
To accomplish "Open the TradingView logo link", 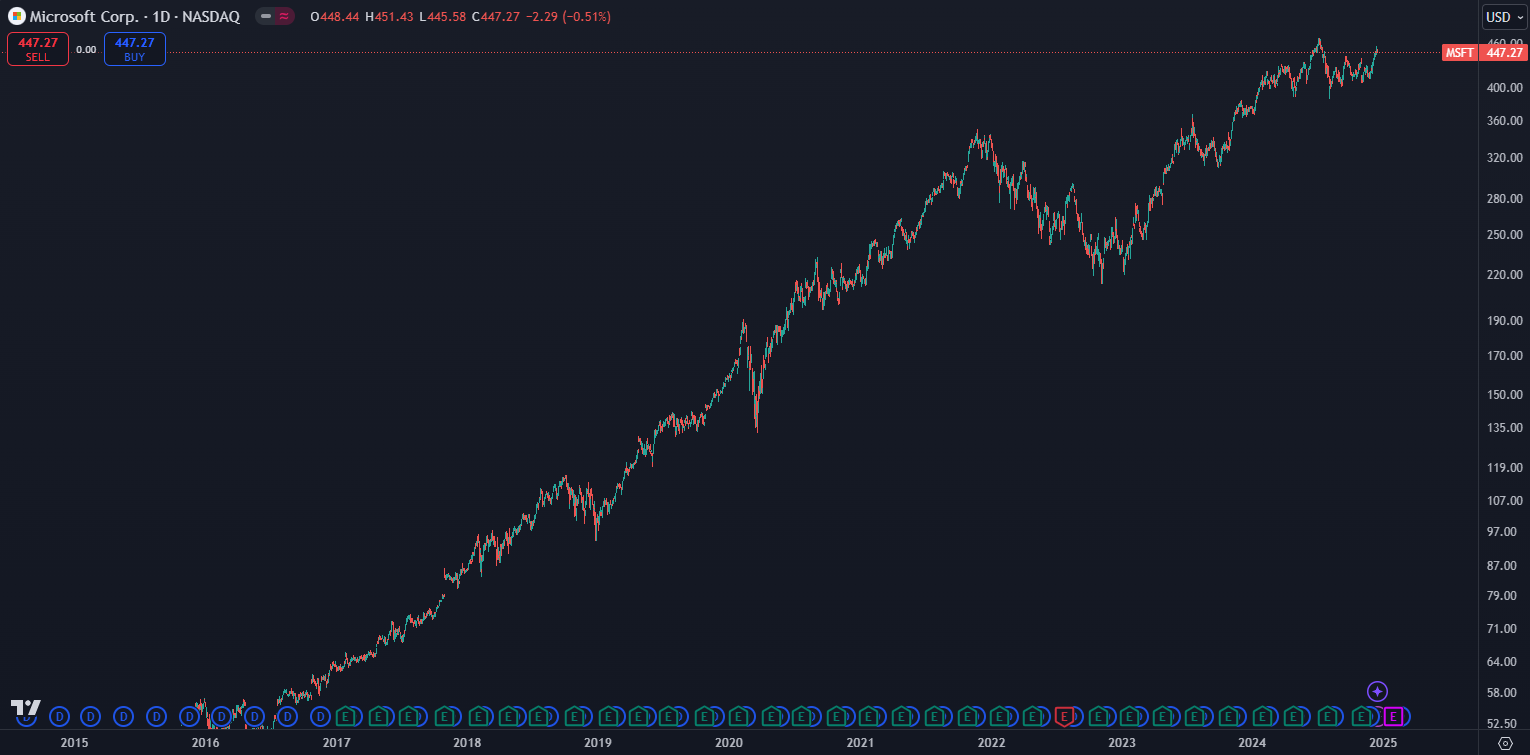I will pos(25,708).
